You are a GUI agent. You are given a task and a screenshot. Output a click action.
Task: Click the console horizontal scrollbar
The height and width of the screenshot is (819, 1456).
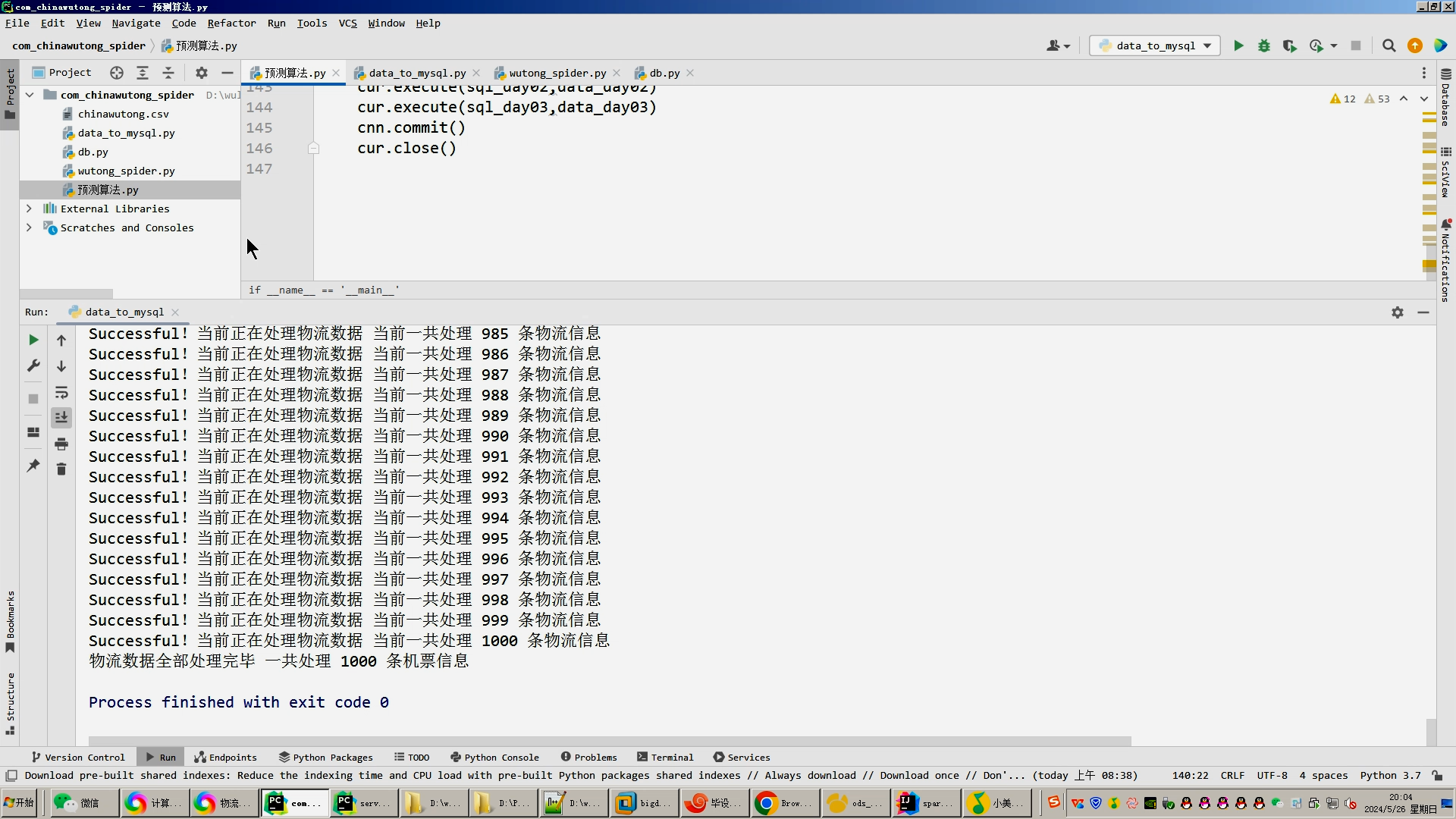(607, 741)
